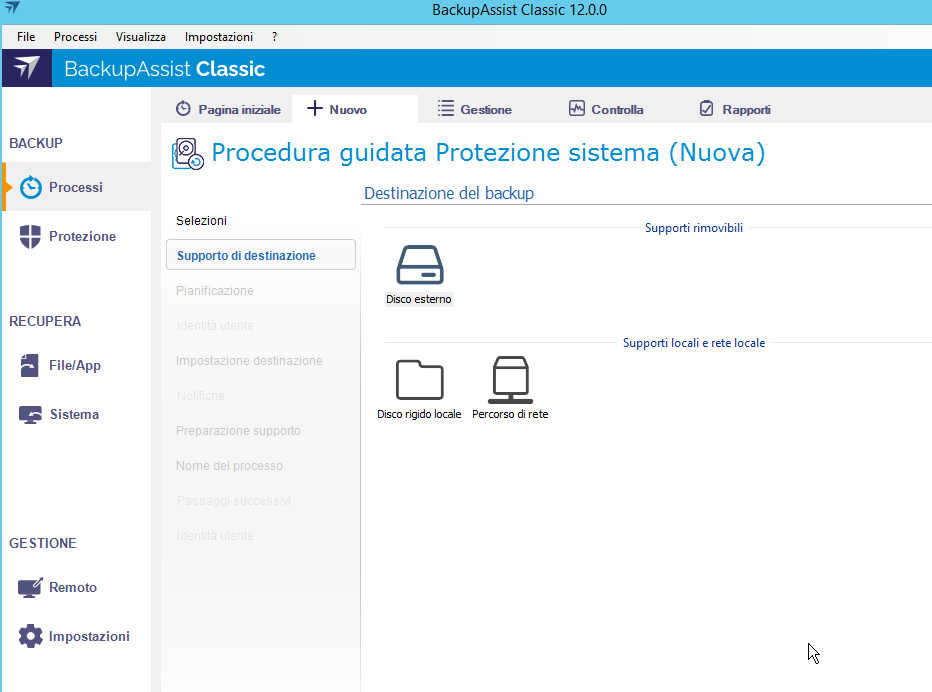Switch to the Gestione tab

pos(475,109)
